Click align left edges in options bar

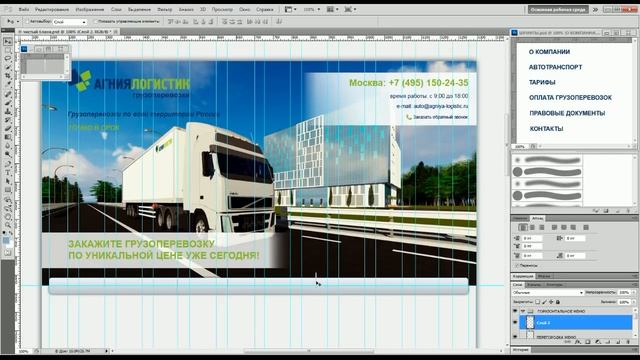click(196, 21)
